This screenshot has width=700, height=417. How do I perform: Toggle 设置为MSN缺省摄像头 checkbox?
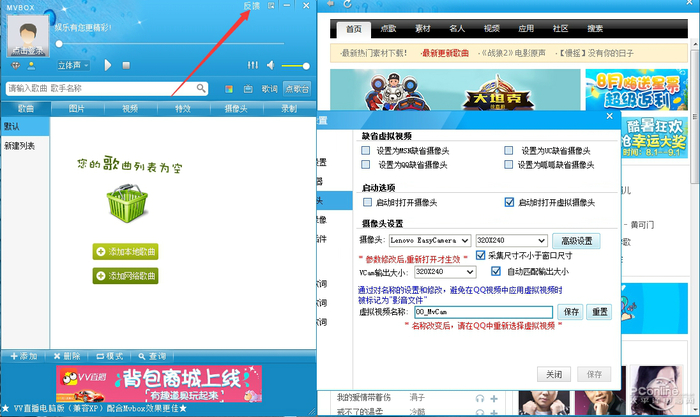pyautogui.click(x=366, y=150)
